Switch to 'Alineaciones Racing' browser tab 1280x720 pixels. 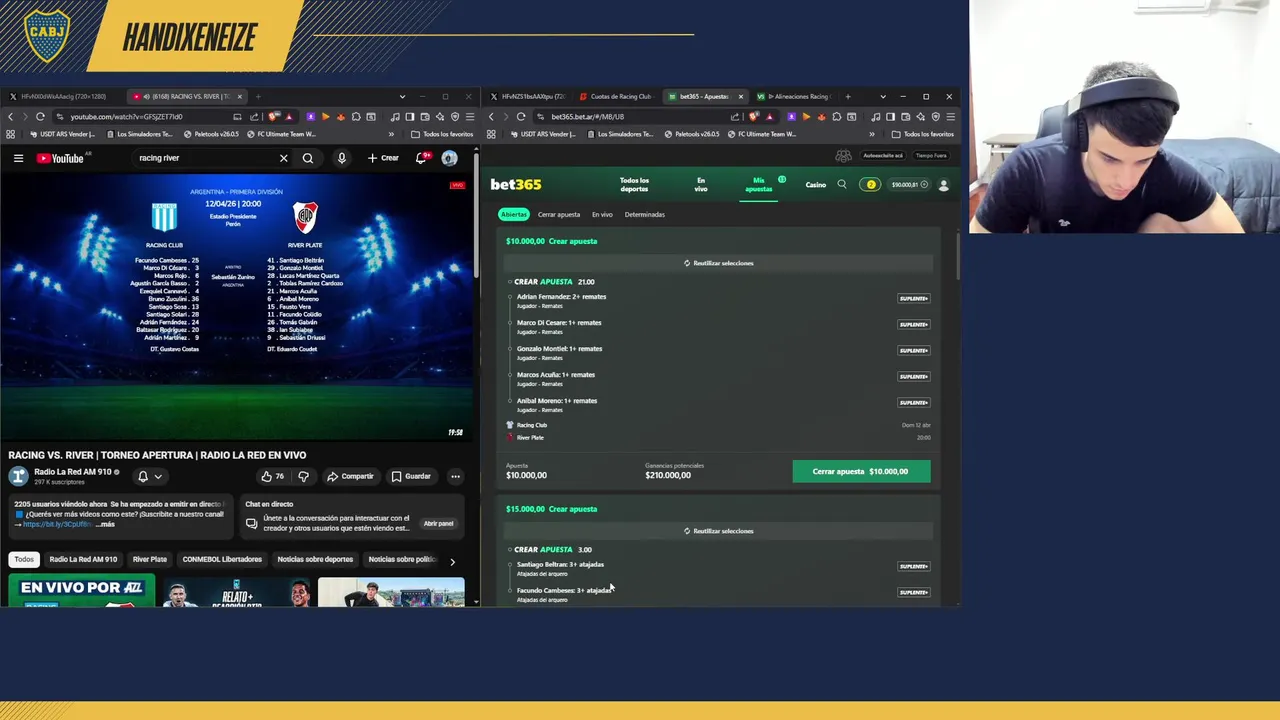pos(794,97)
